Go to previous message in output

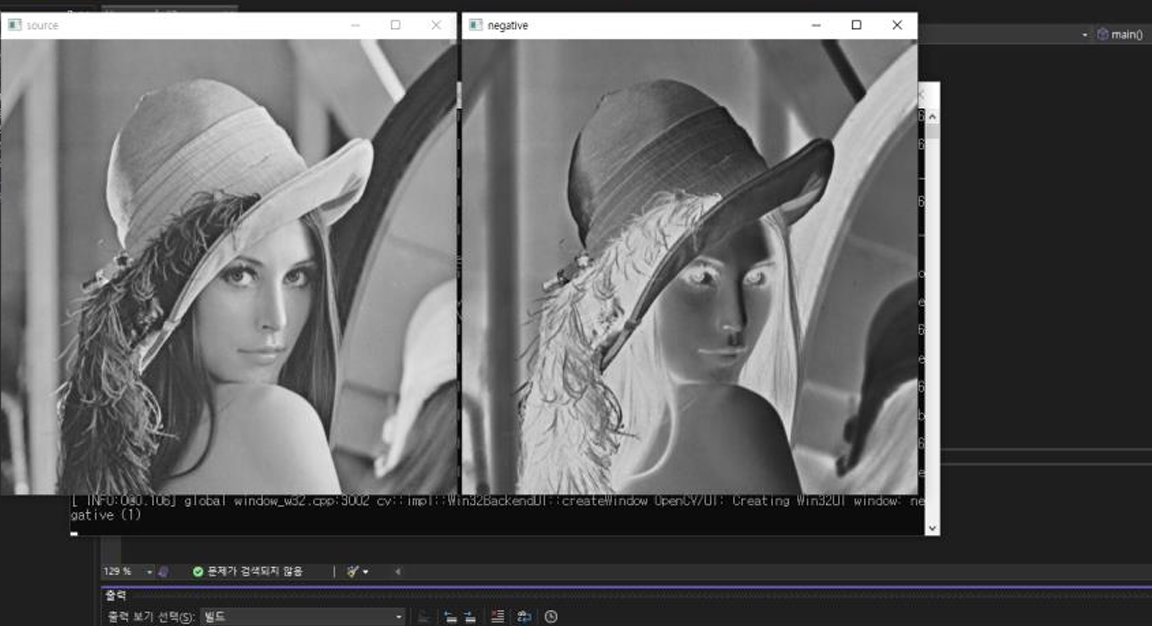(450, 616)
